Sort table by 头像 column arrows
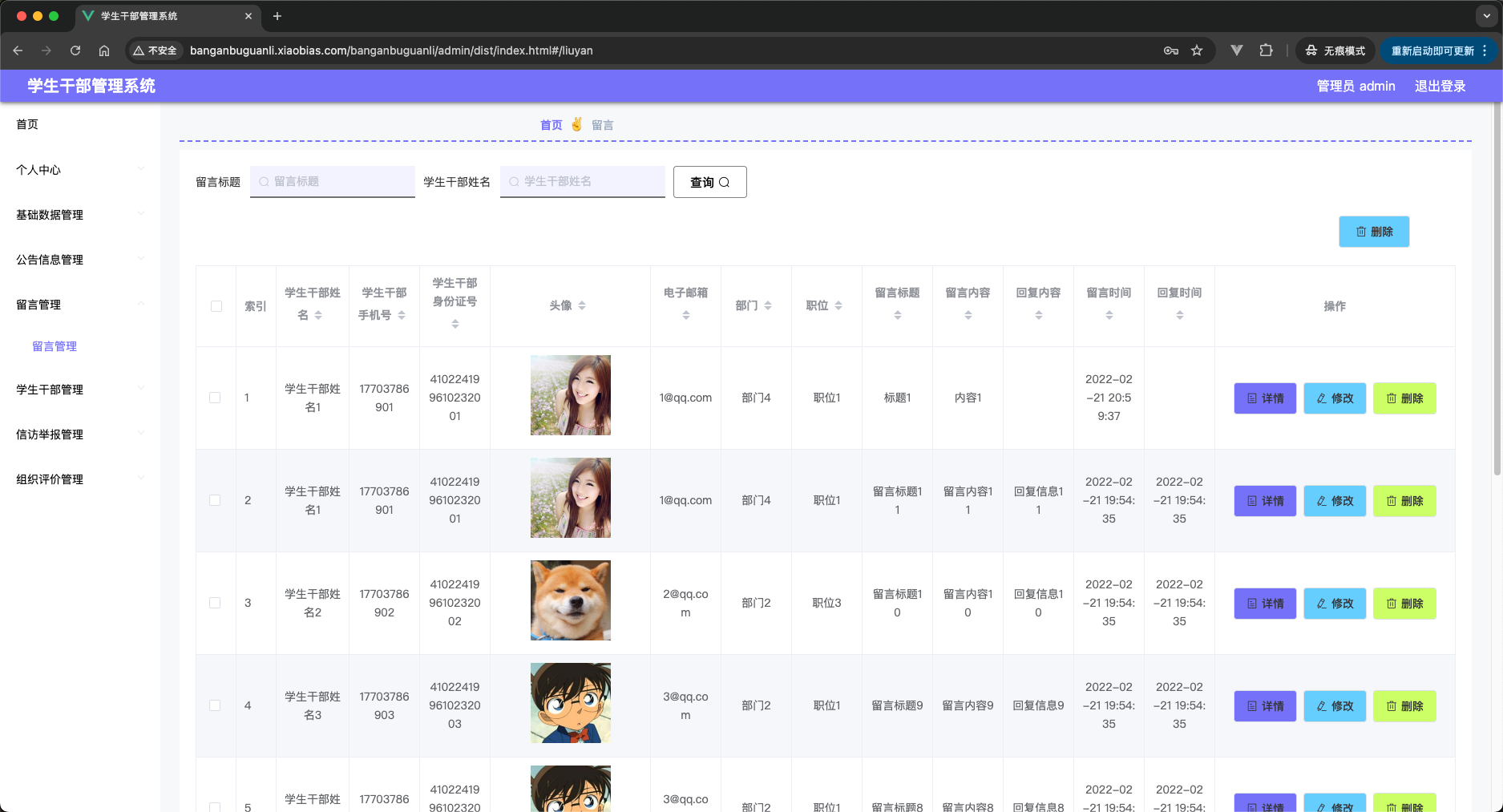The width and height of the screenshot is (1503, 812). [x=582, y=305]
